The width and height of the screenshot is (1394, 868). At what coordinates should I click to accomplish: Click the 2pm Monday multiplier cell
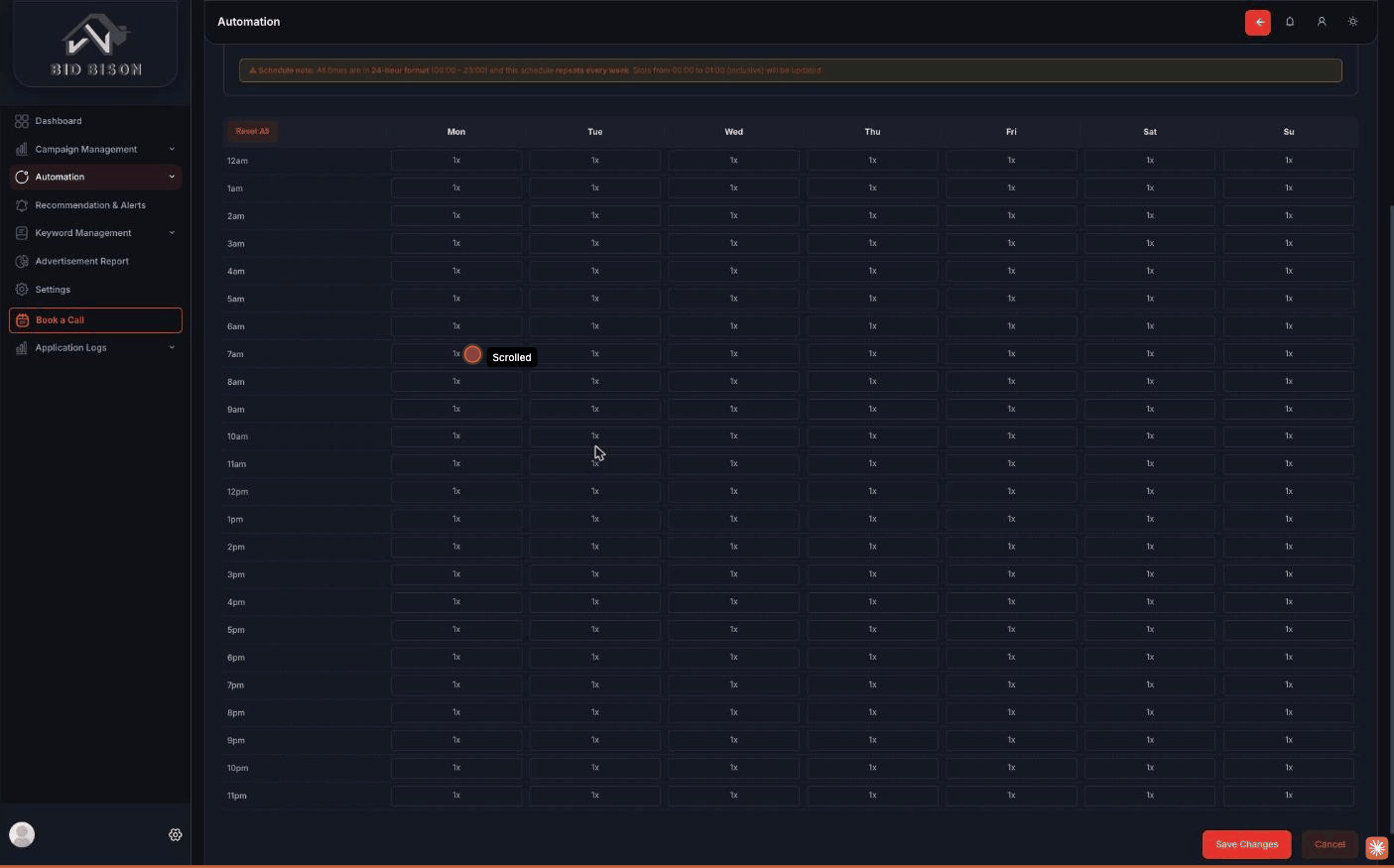click(x=456, y=547)
